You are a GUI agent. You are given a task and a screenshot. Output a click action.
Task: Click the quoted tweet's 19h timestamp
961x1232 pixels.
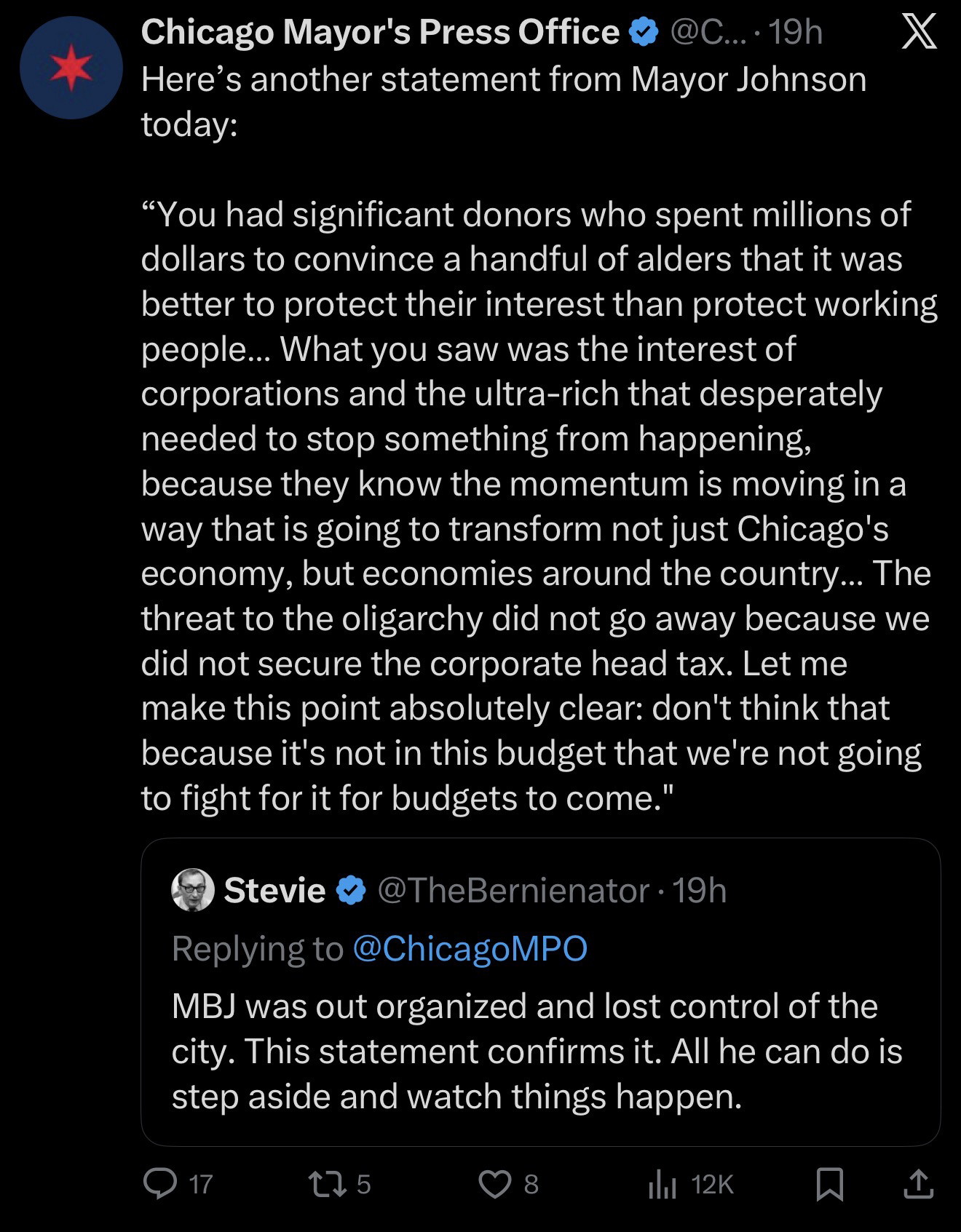coord(700,890)
